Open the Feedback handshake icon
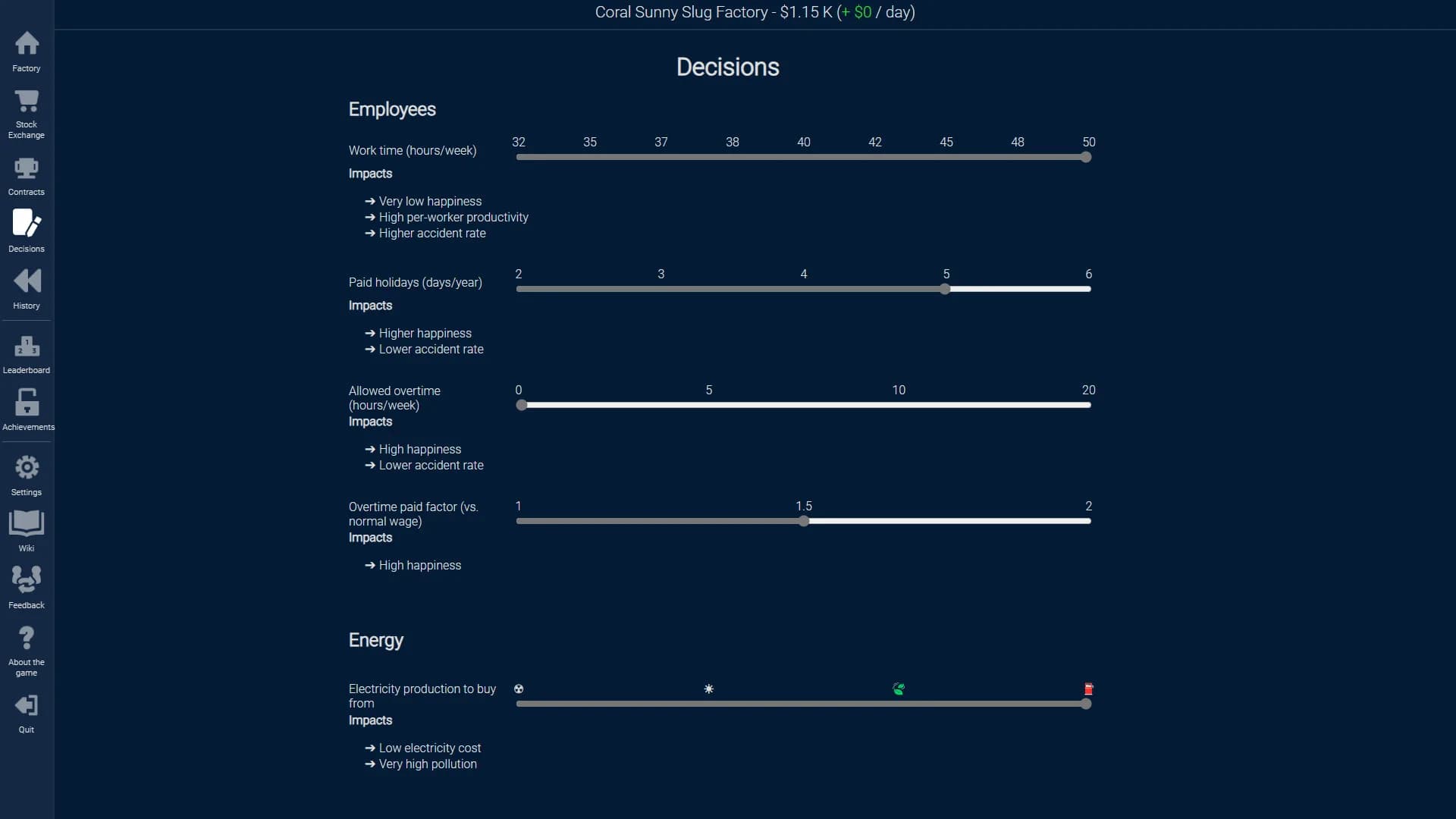Screen dimensions: 1456x819 click(x=27, y=580)
